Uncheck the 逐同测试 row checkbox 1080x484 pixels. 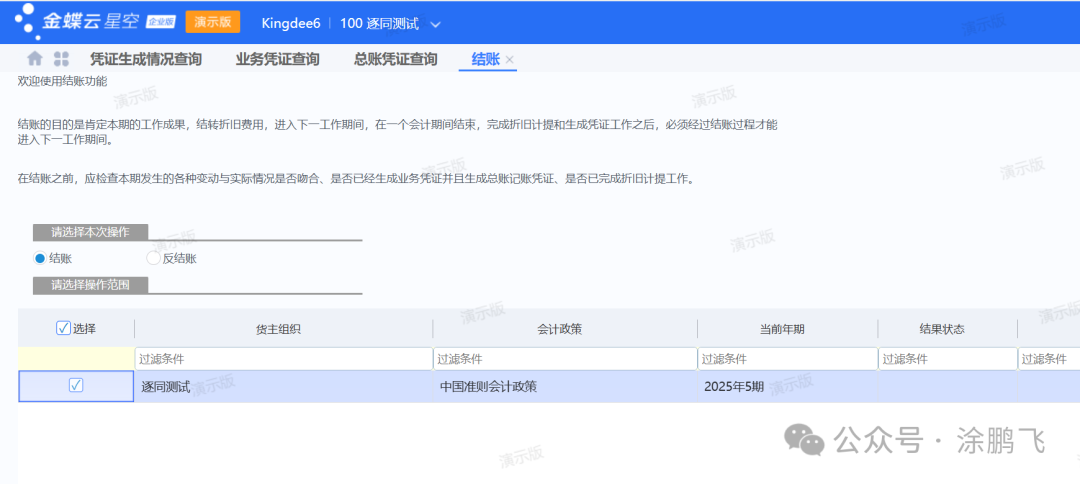76,386
